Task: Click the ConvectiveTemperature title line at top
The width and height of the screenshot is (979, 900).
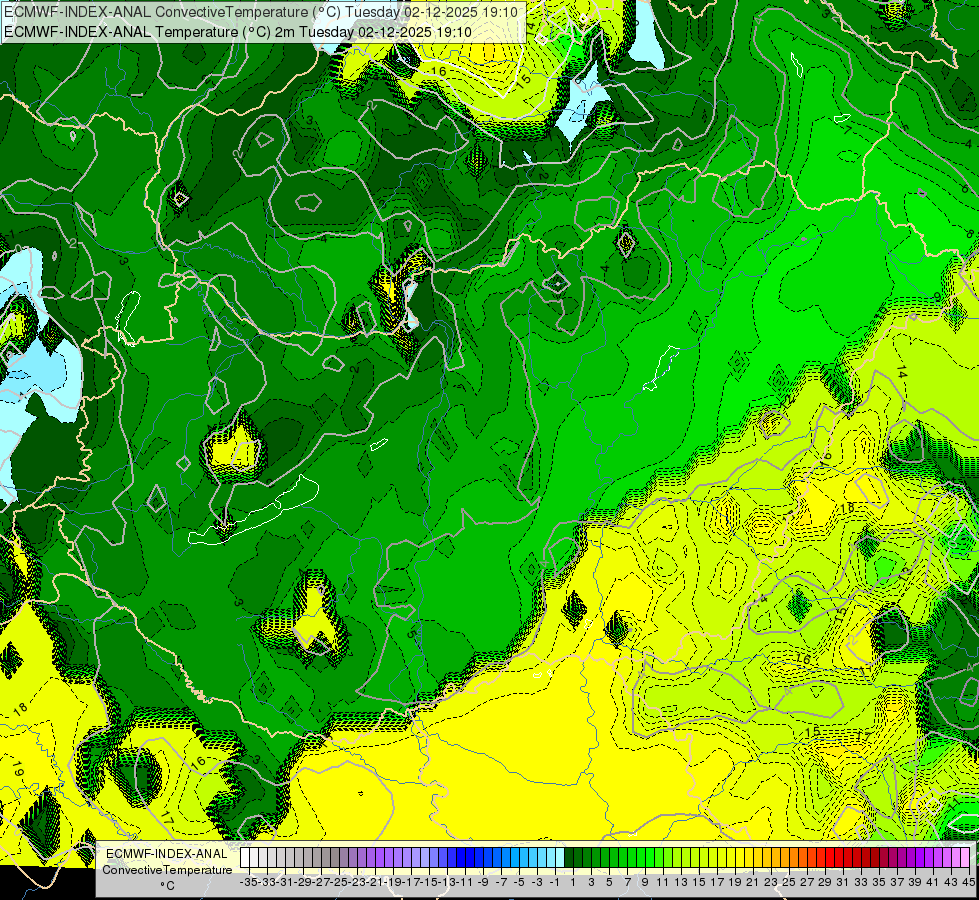Action: pos(261,12)
